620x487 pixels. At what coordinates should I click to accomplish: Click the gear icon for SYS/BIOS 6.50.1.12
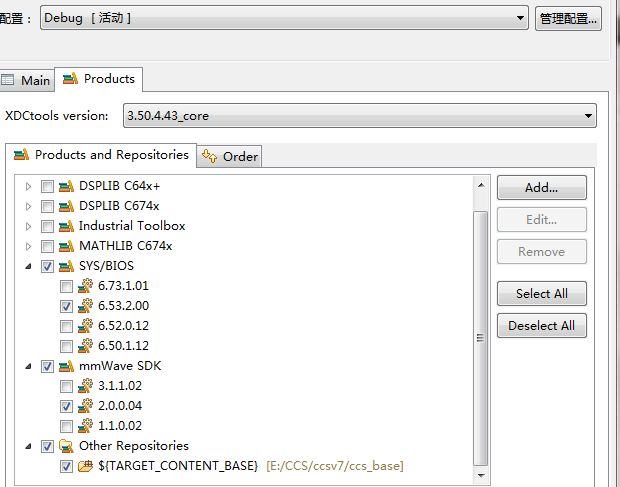(85, 346)
